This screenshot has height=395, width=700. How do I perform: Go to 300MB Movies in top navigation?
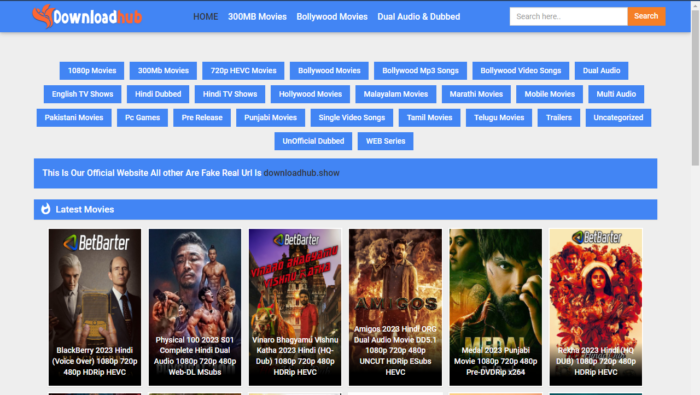click(x=257, y=17)
